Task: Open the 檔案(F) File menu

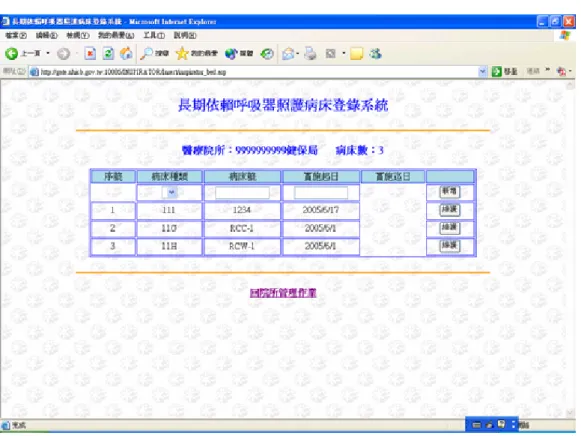Action: [x=16, y=36]
